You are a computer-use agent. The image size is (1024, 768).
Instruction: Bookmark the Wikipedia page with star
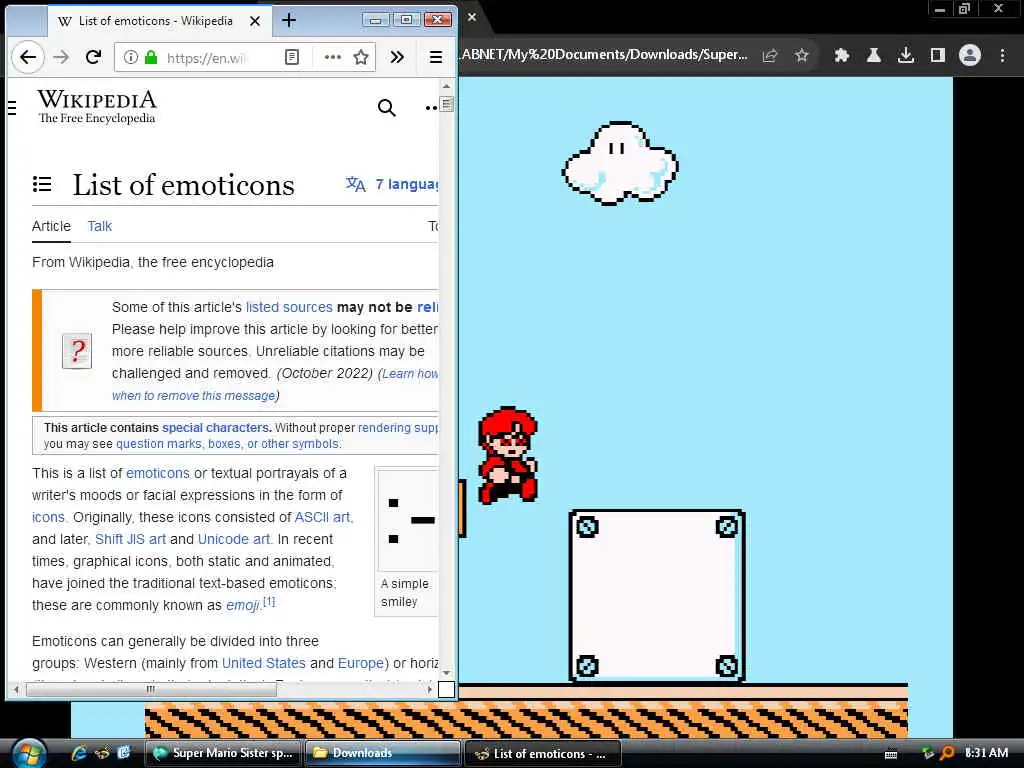[360, 57]
